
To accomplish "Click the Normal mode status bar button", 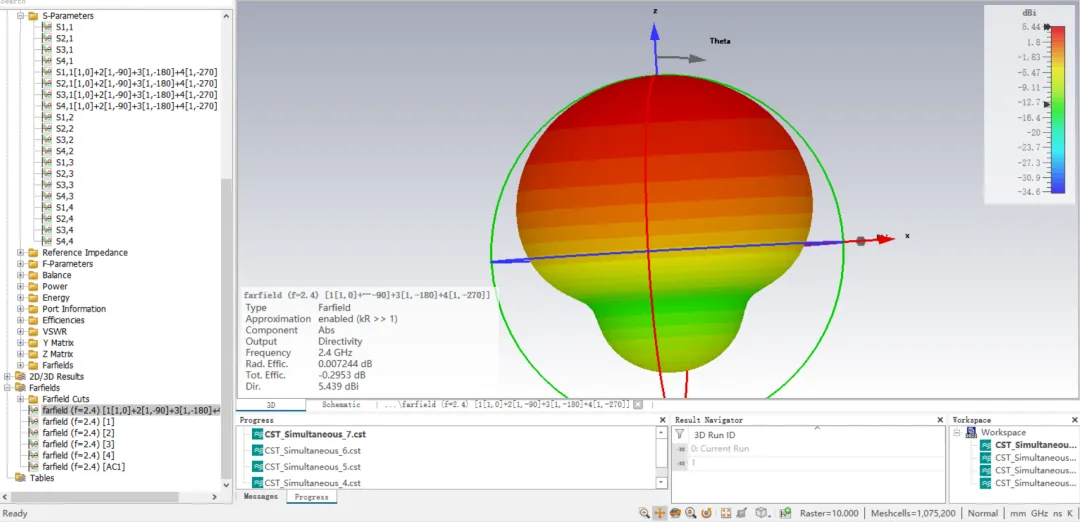I will (x=982, y=513).
